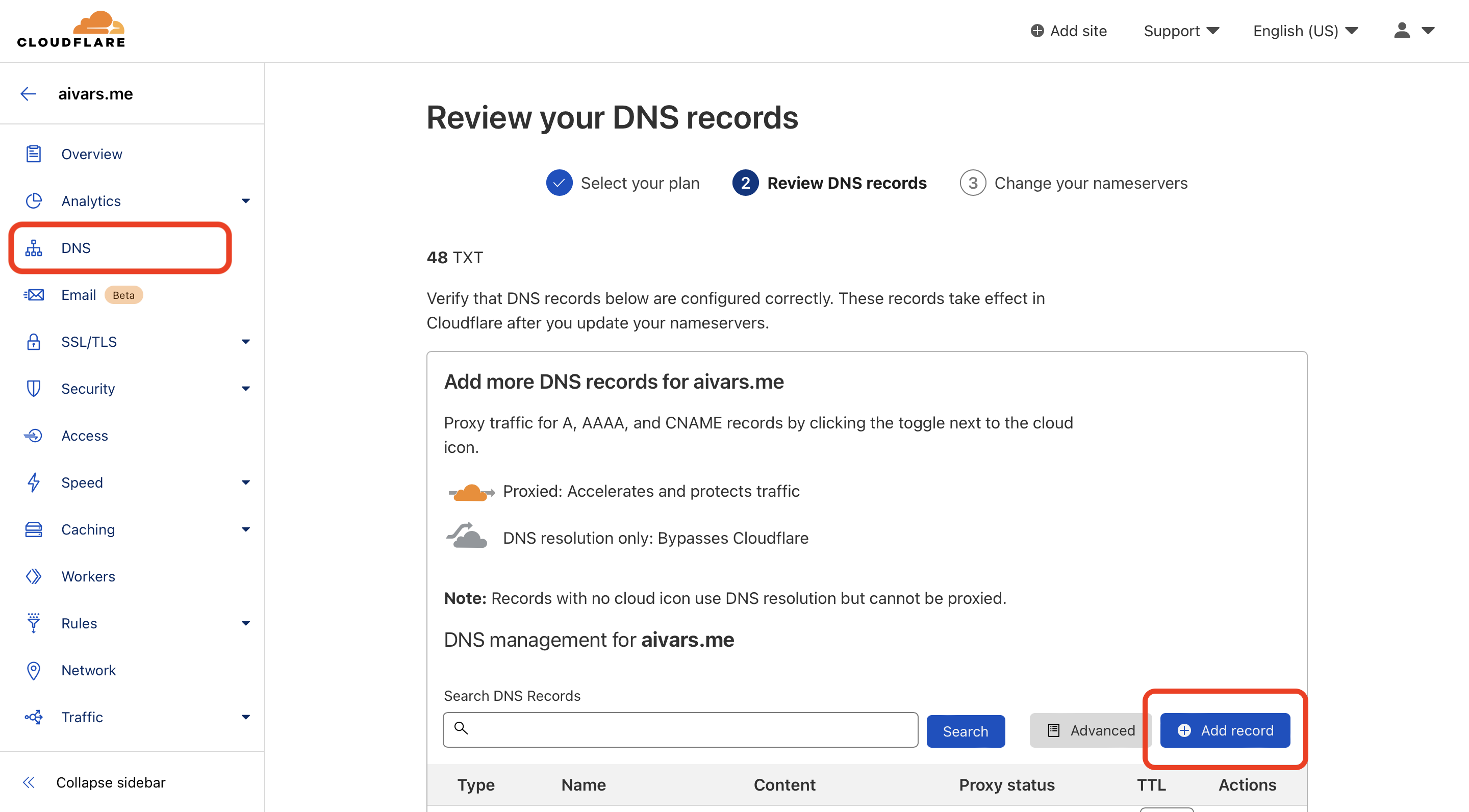Click the Proxy status column header

pos(1006,784)
